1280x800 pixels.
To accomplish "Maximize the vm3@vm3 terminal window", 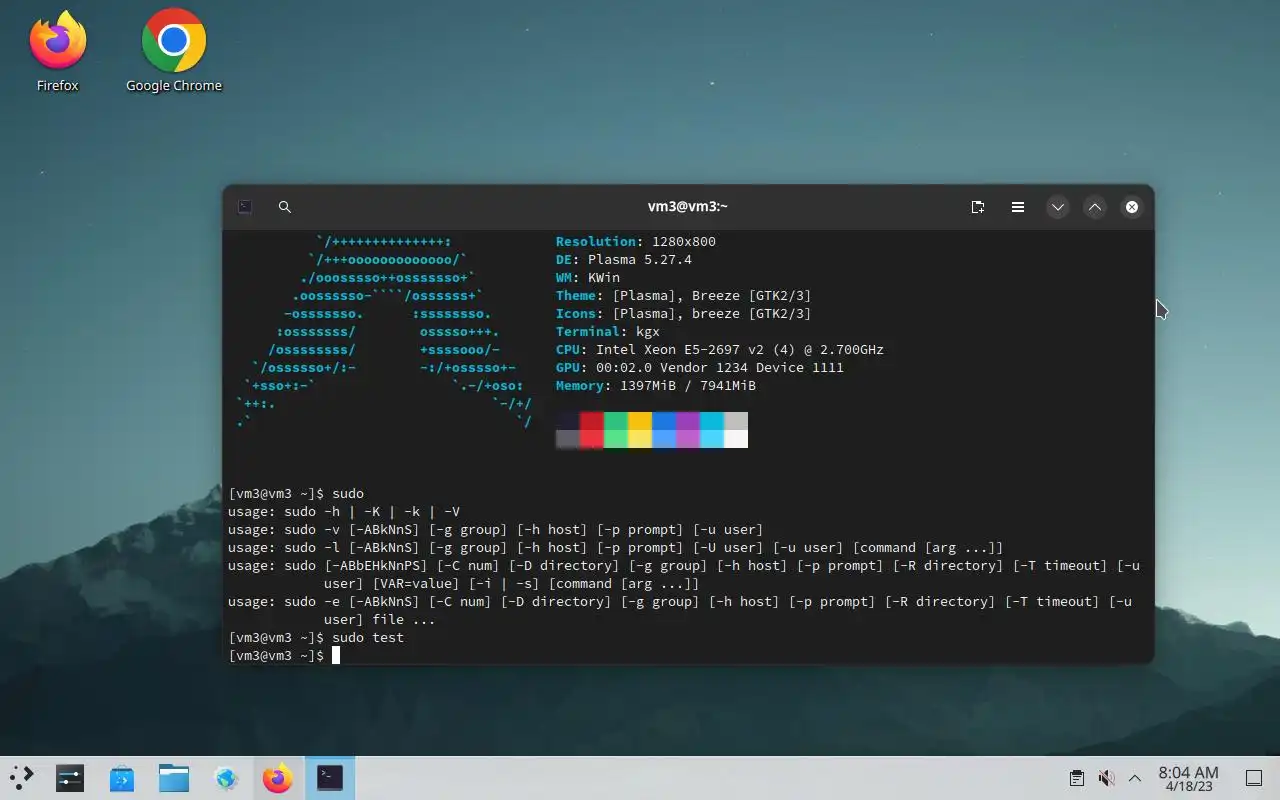I will (x=1095, y=207).
